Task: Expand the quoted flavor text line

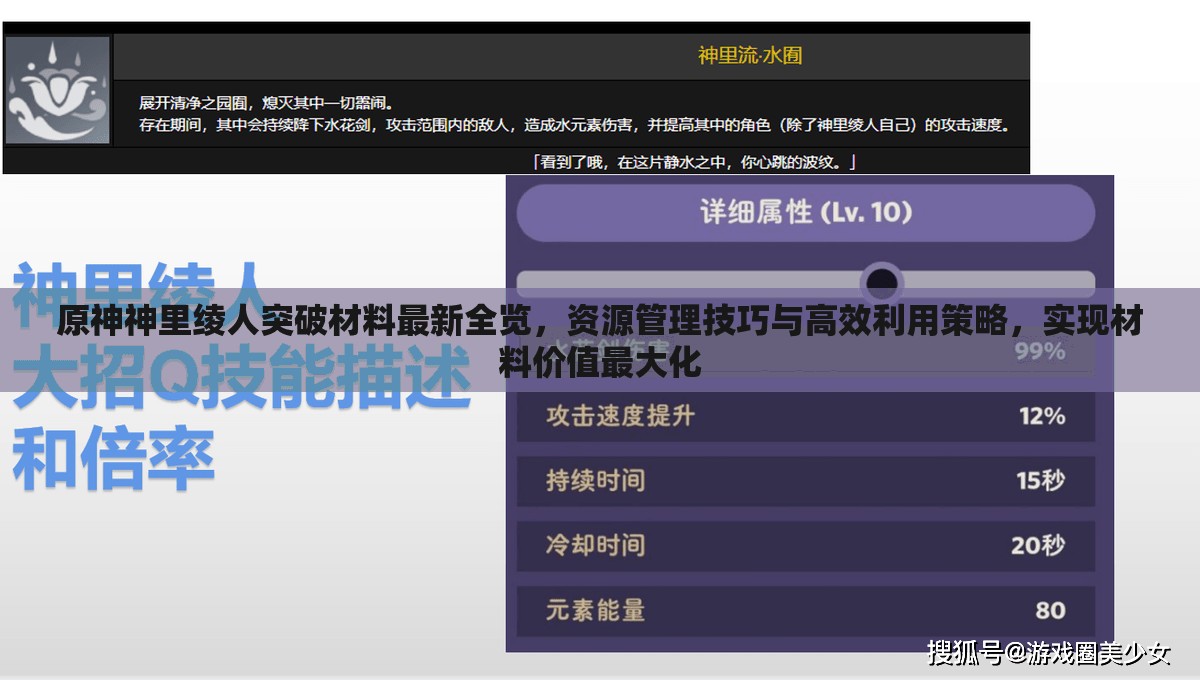Action: coord(694,162)
